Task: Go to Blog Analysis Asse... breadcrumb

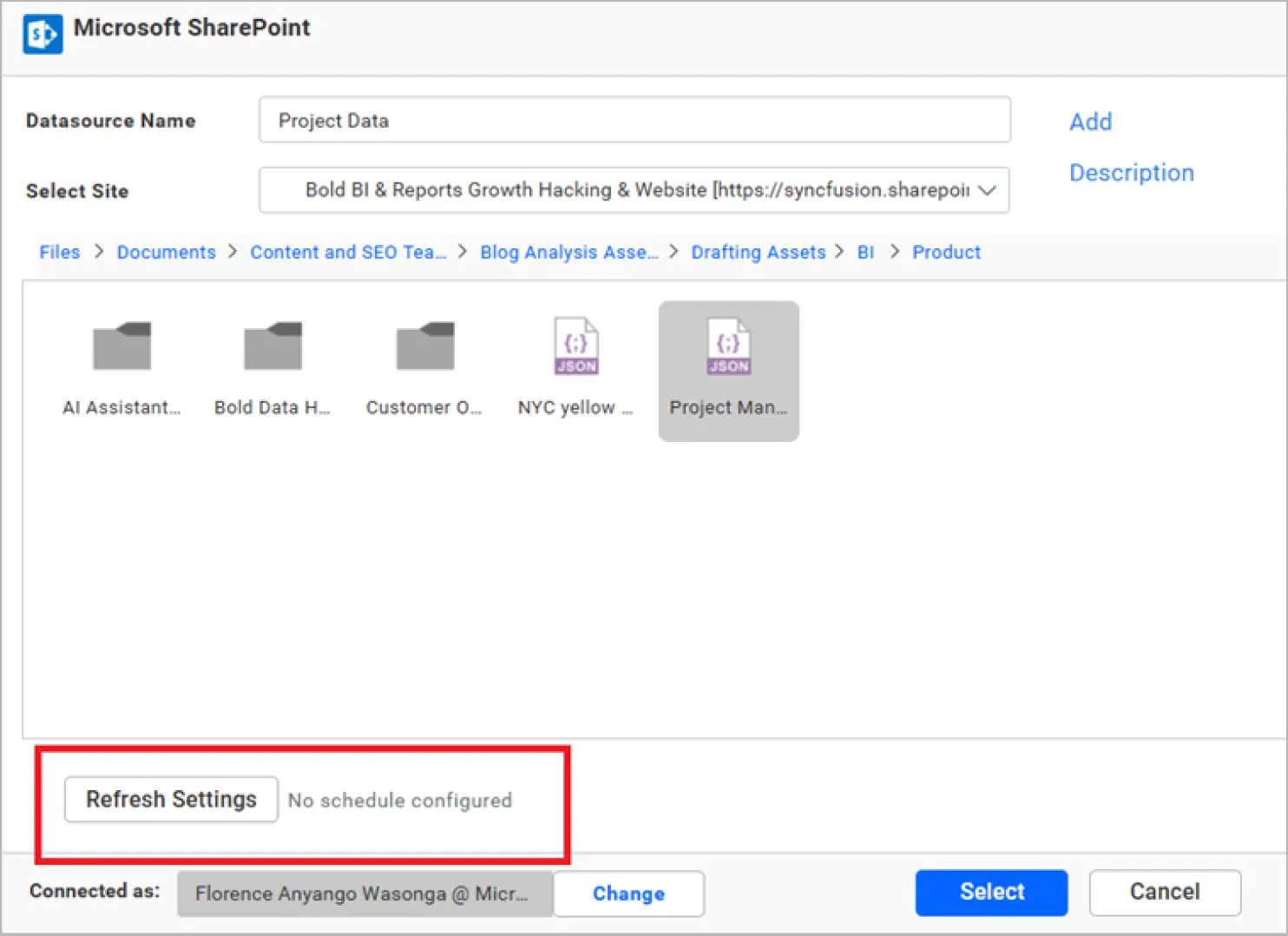Action: [569, 252]
